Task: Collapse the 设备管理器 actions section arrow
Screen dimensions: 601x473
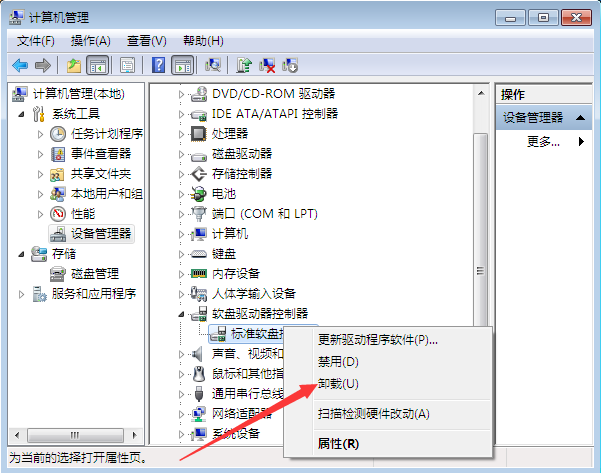Action: (580, 118)
